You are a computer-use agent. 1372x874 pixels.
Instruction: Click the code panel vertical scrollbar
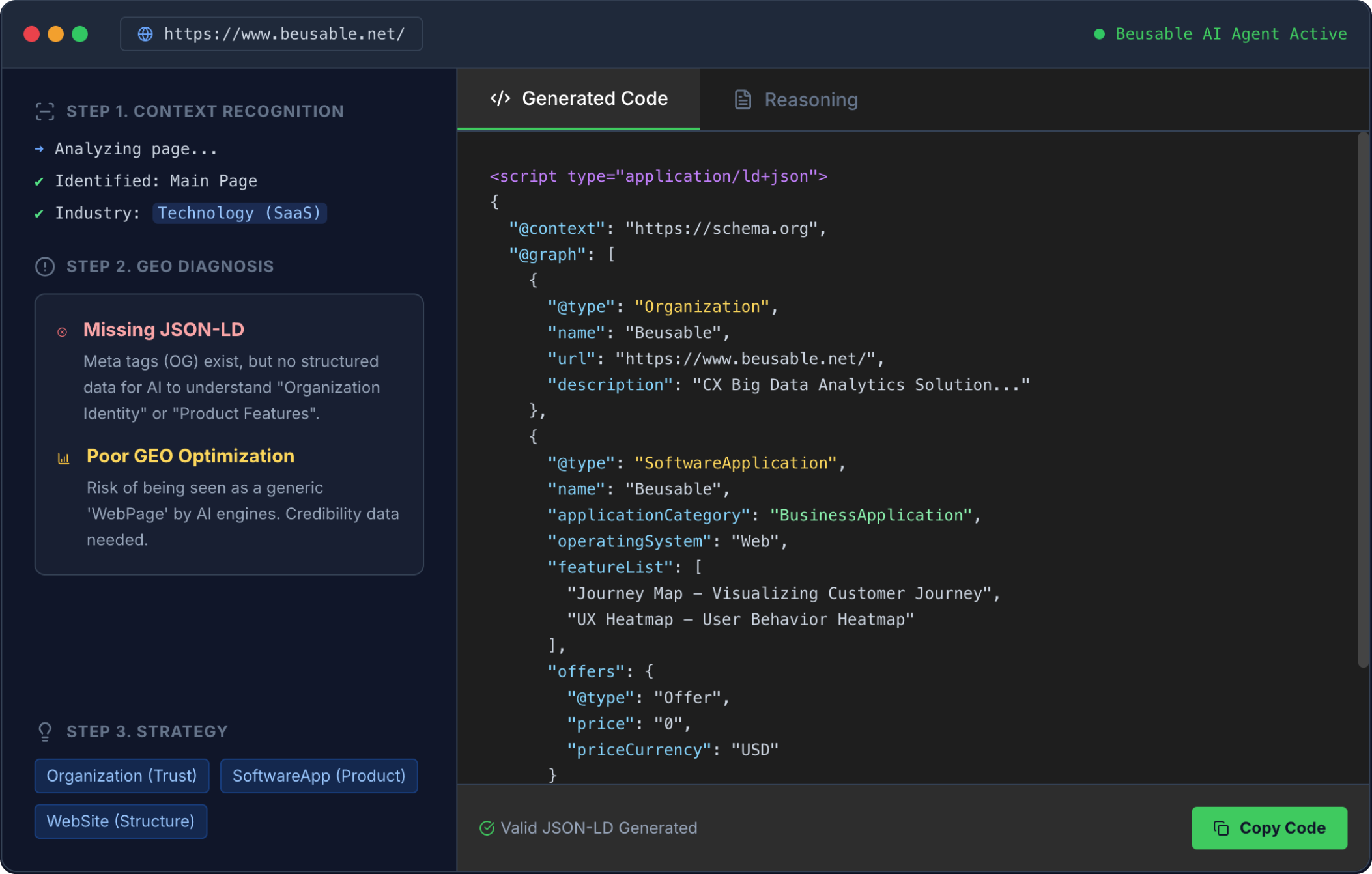coord(1363,401)
